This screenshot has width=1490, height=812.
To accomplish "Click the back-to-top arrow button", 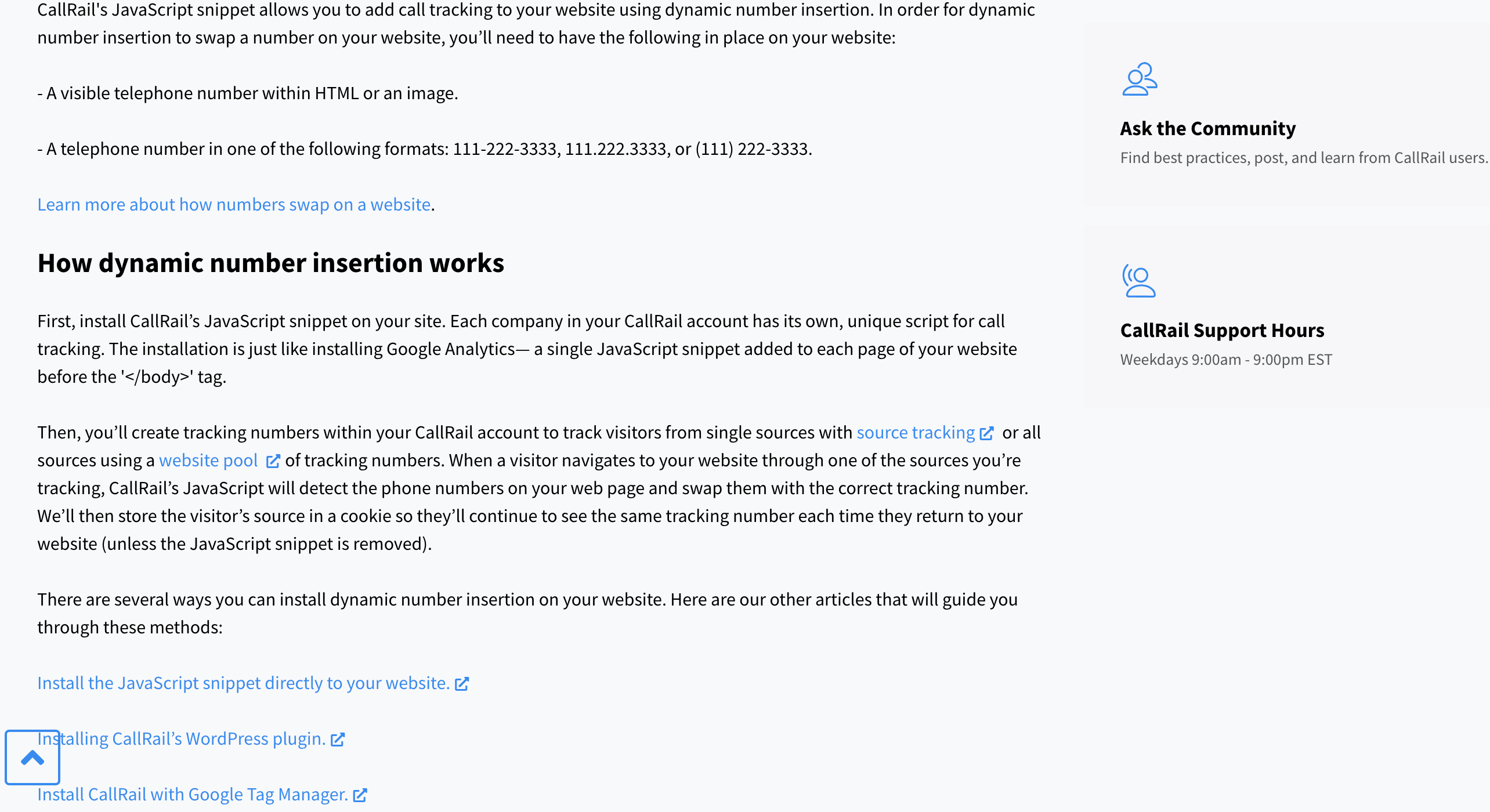I will (32, 757).
